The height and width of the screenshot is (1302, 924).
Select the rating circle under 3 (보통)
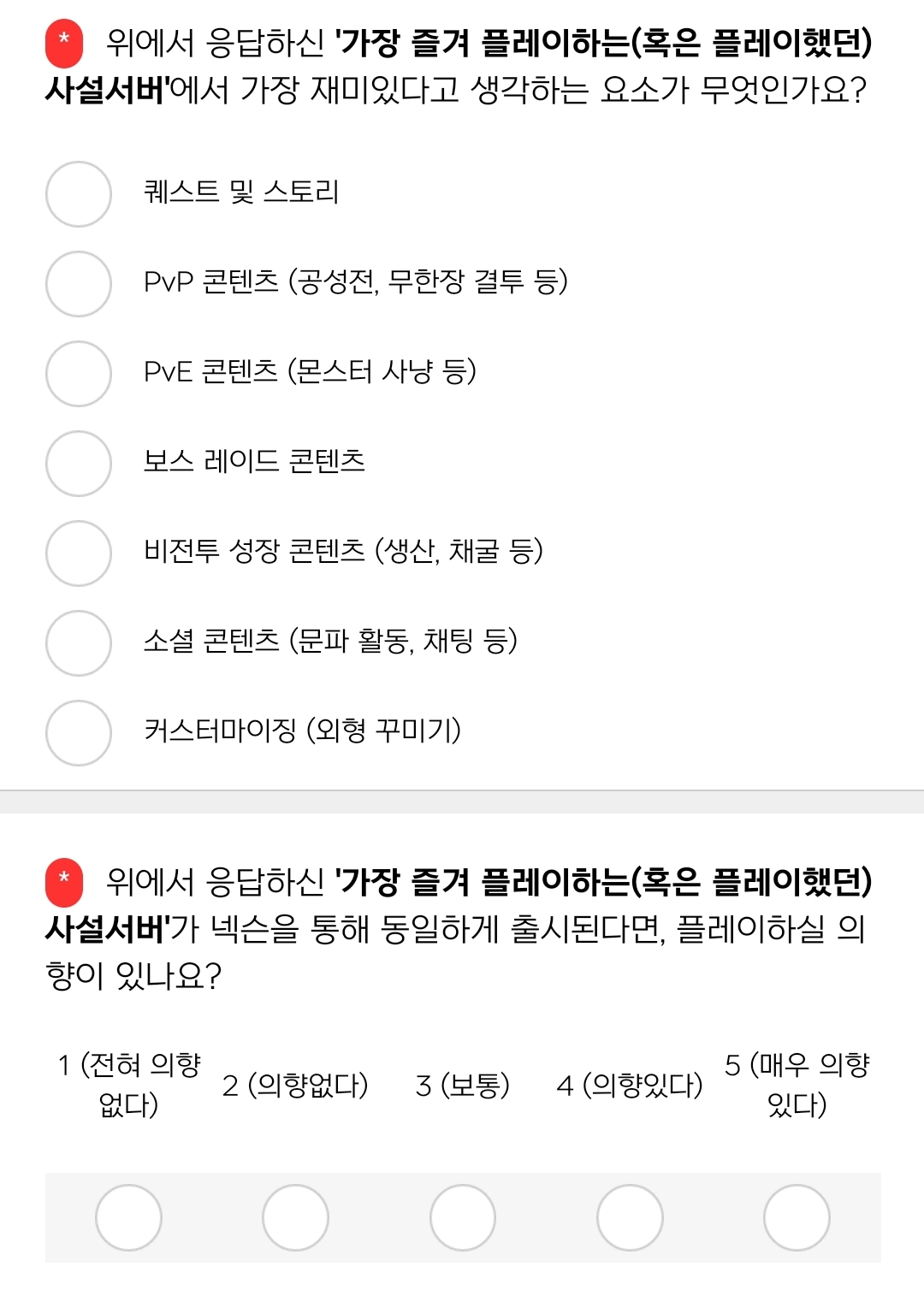(463, 1217)
